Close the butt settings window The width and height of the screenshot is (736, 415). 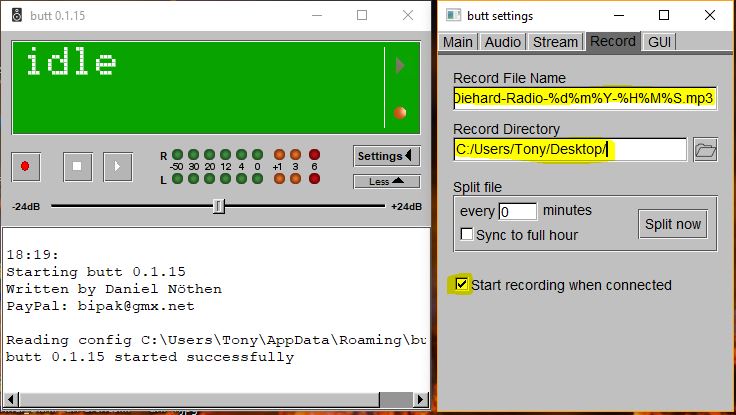coord(710,15)
